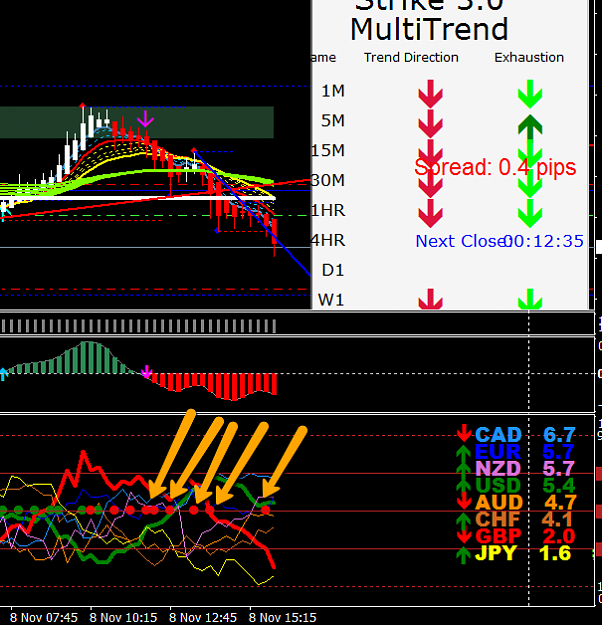Click the JPY strength value 1.6

click(x=555, y=553)
